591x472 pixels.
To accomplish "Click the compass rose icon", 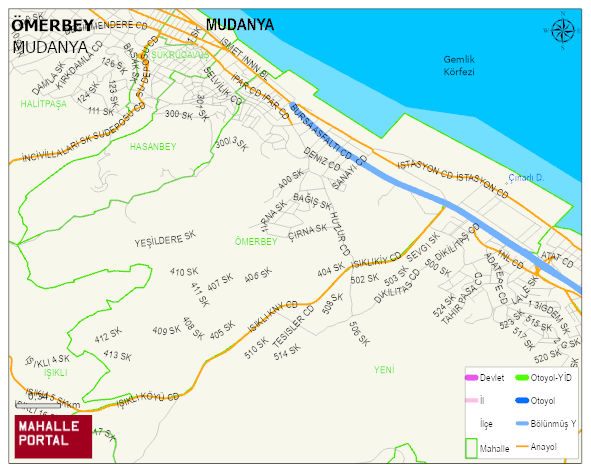I will (563, 31).
